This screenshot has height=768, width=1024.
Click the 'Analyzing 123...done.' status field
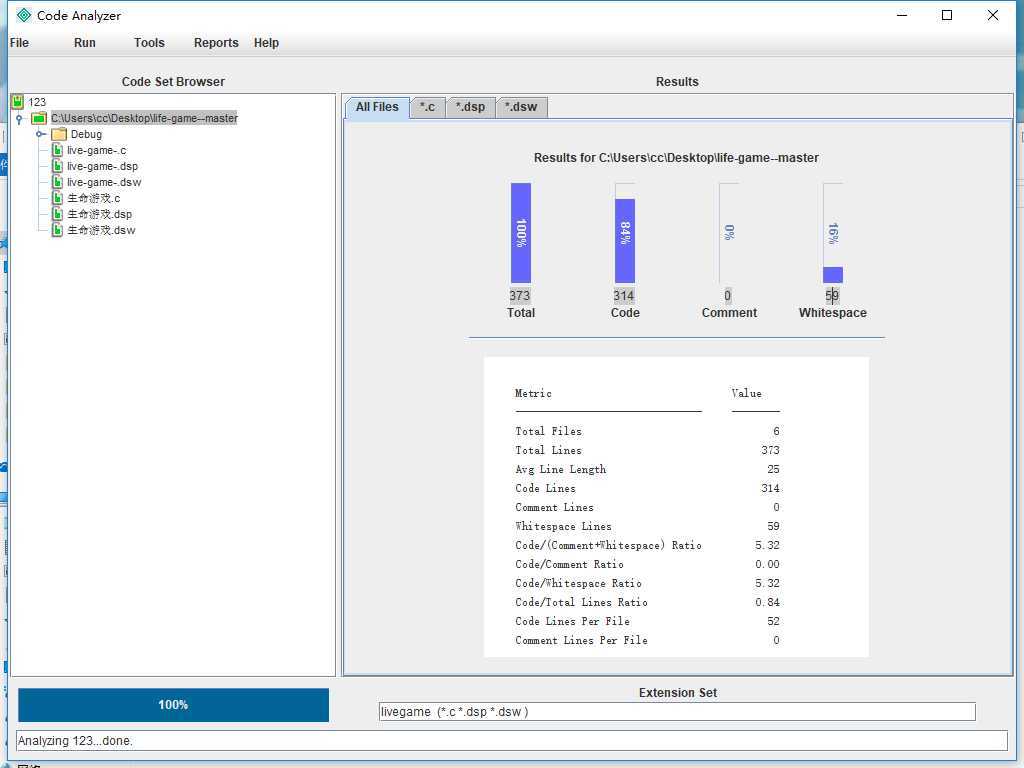[x=511, y=741]
